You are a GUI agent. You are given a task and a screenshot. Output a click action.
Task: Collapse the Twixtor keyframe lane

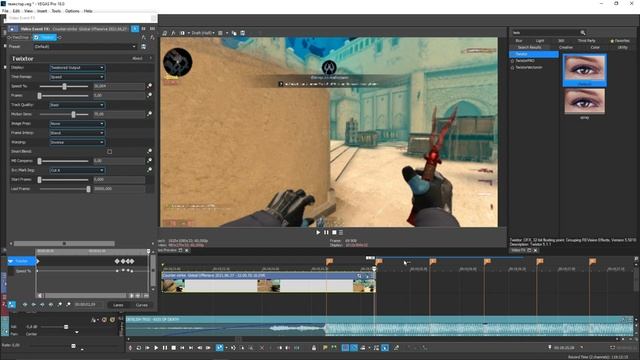pyautogui.click(x=11, y=261)
